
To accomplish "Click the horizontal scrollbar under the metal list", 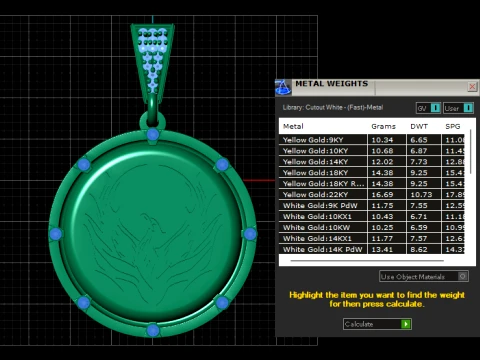I will [367, 261].
